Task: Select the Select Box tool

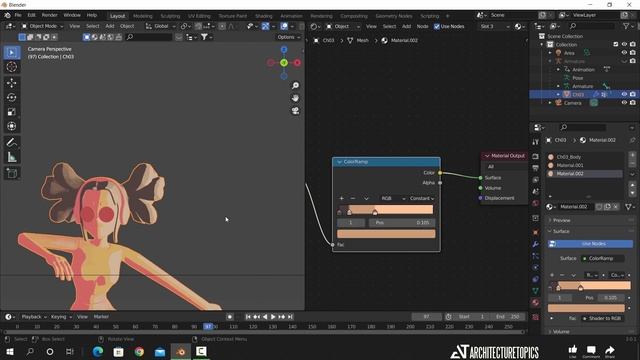Action: 11,53
